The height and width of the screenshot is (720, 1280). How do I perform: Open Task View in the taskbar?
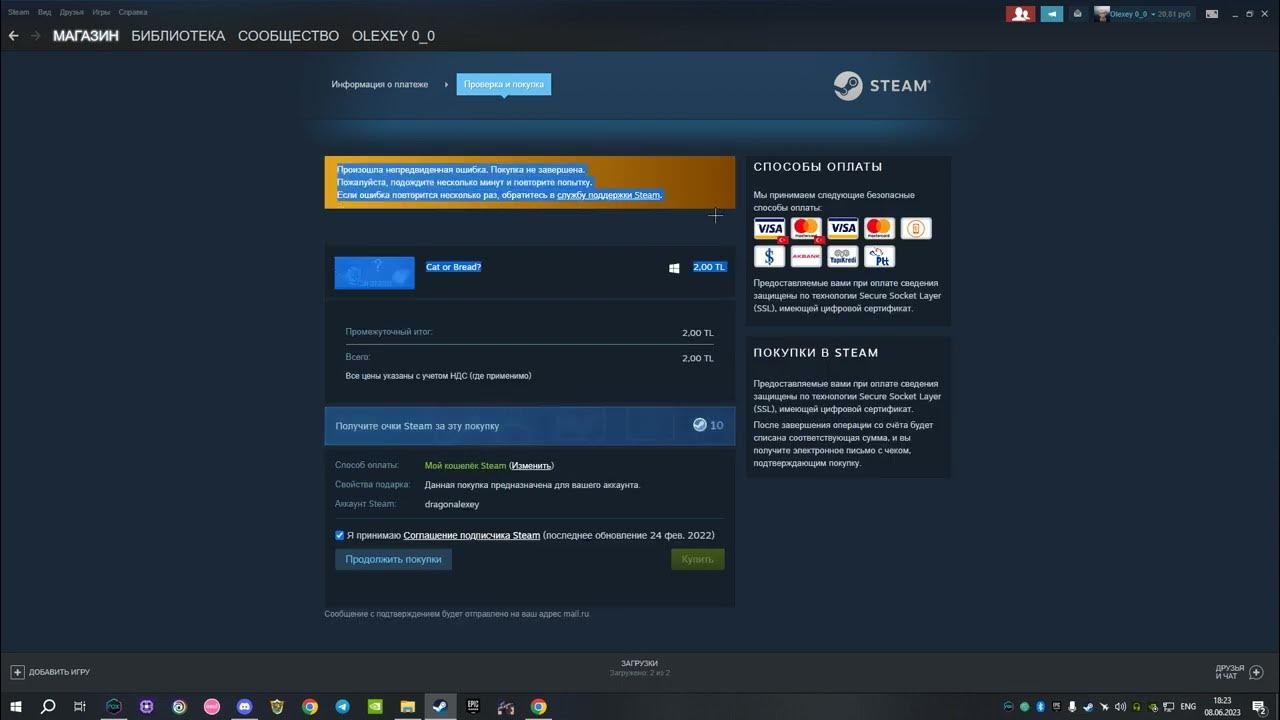(x=80, y=707)
